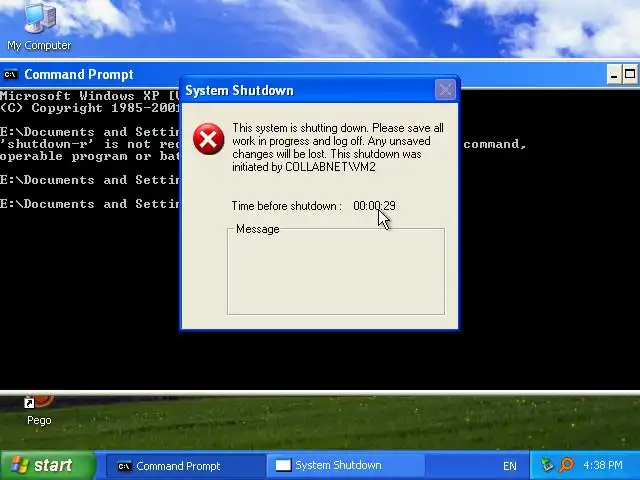
Task: Click the Message box in shutdown dialog
Action: [x=336, y=272]
